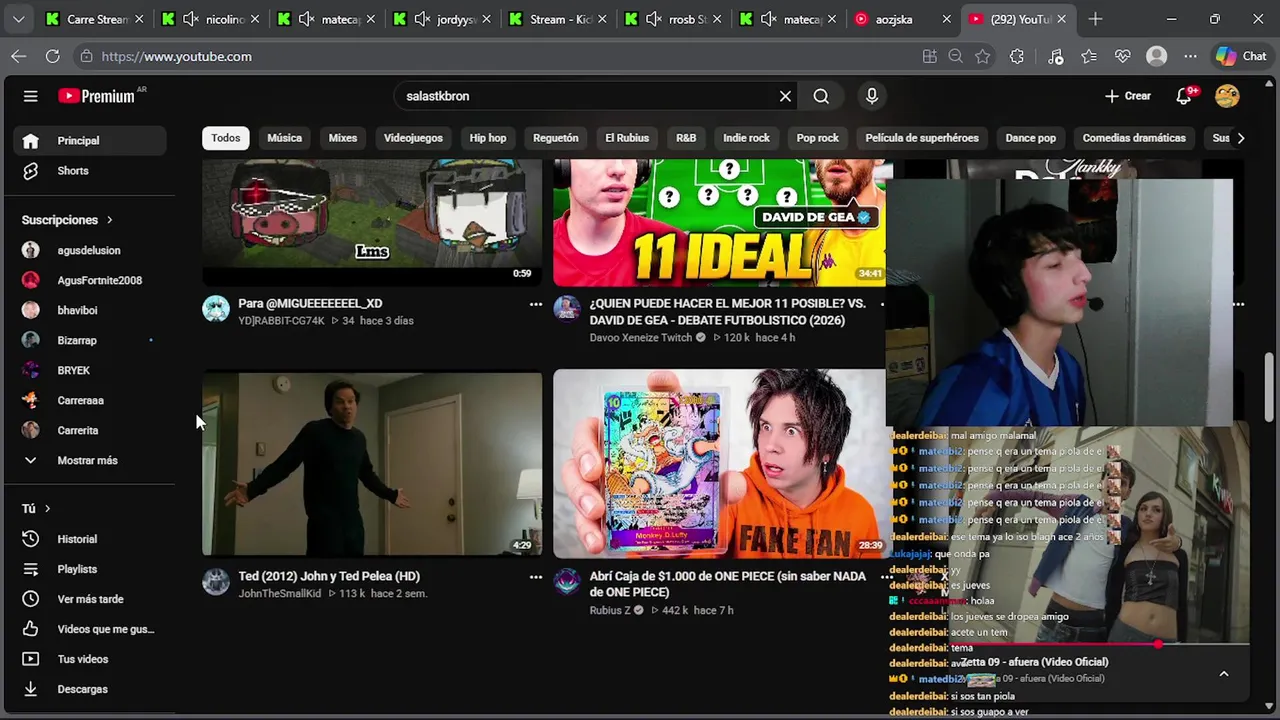Open the Copilot Chat button
Screen dimensions: 1280x720
pyautogui.click(x=1241, y=57)
